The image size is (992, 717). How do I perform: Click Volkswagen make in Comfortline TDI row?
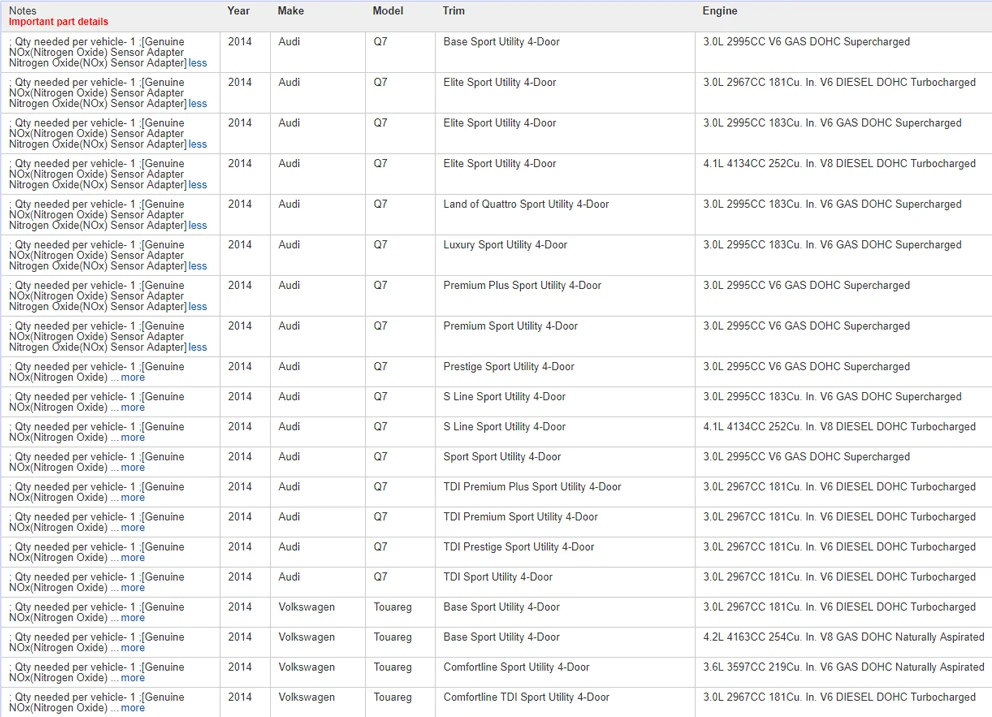pyautogui.click(x=306, y=697)
